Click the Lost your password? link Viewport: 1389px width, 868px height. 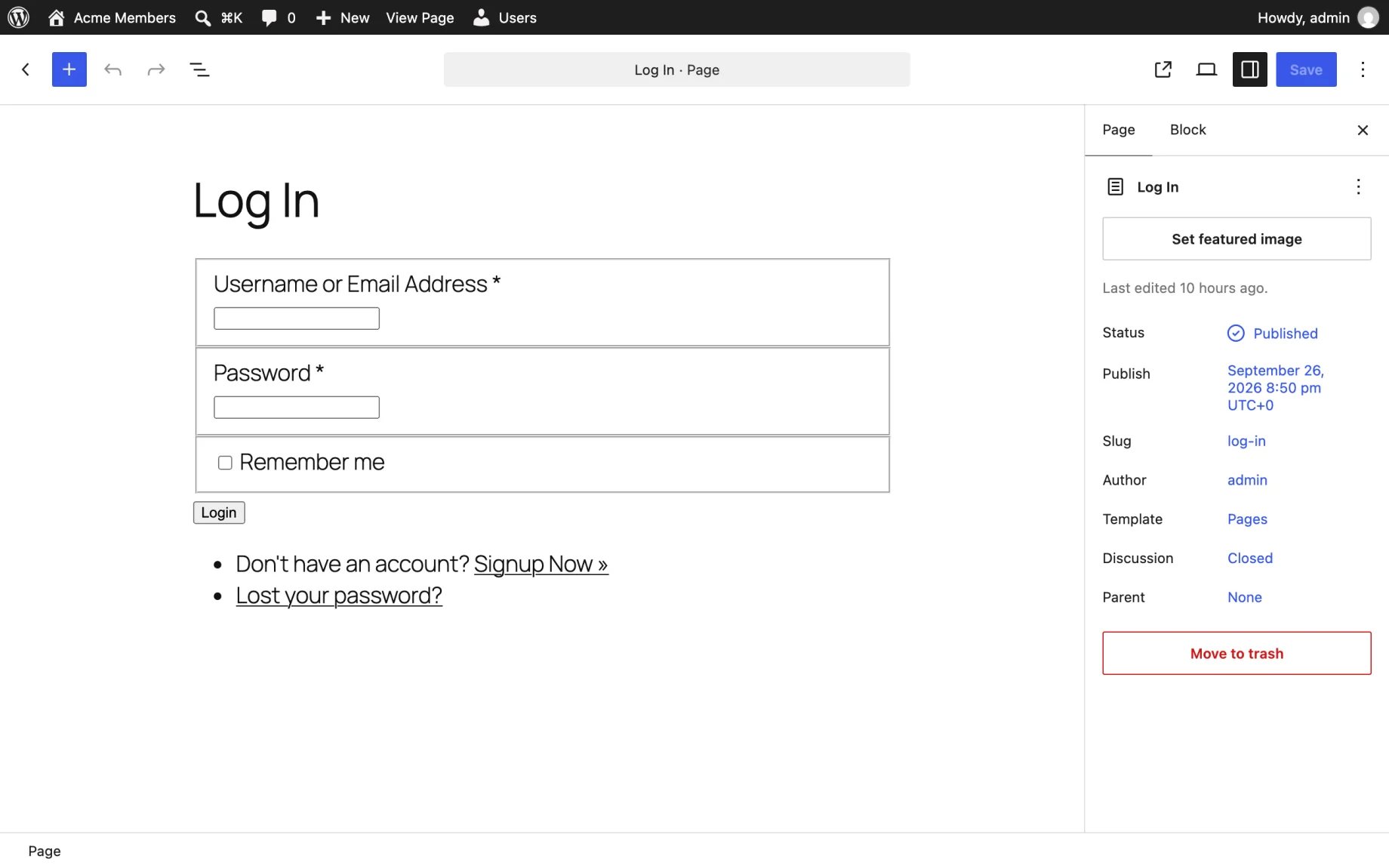pyautogui.click(x=339, y=596)
